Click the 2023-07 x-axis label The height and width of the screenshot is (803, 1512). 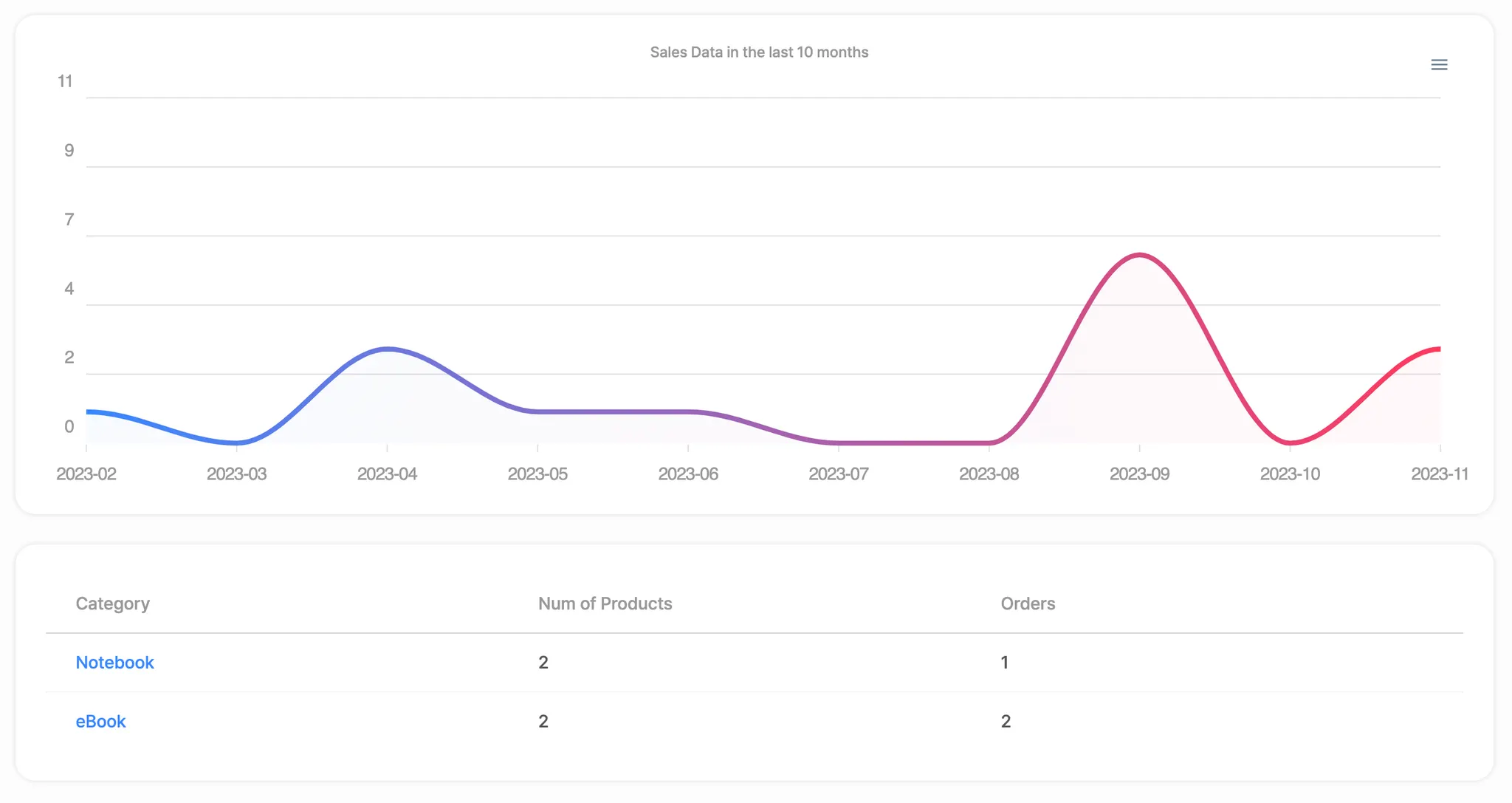click(x=839, y=474)
